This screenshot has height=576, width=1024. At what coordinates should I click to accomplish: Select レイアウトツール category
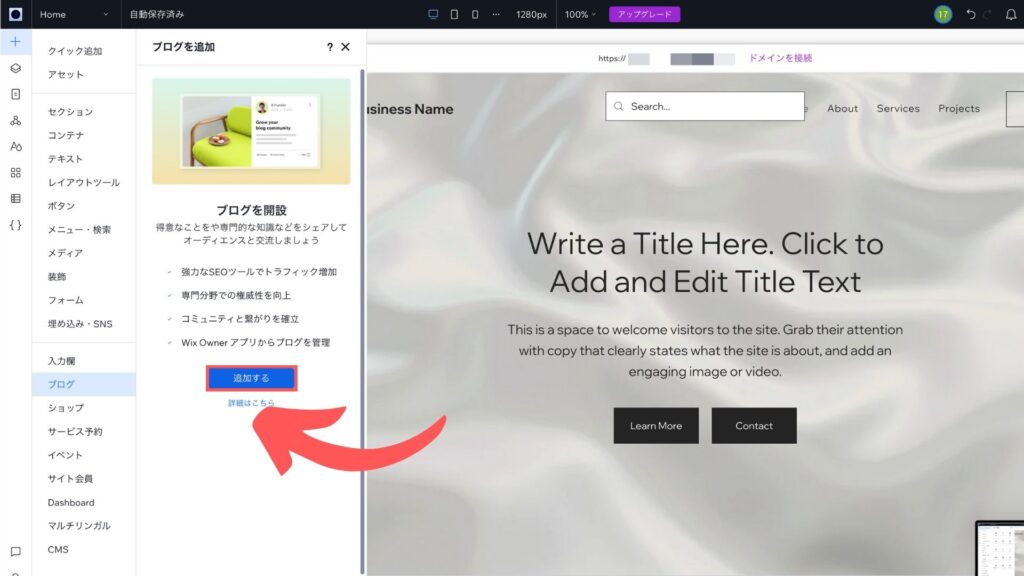click(x=84, y=182)
